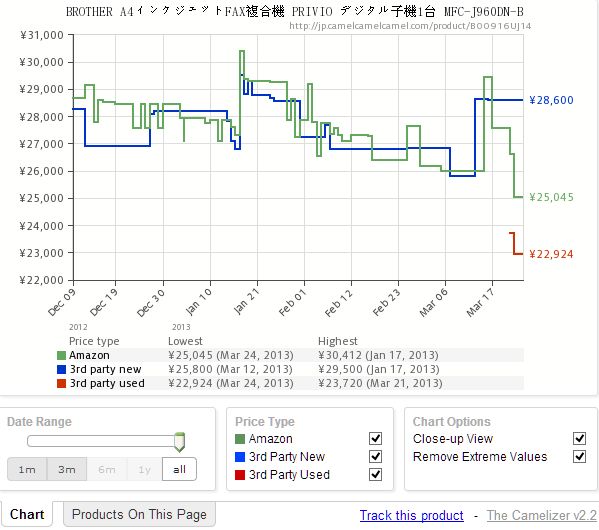Viewport: 599px width, 530px height.
Task: Uncheck the Amazon price type checkbox
Action: [x=375, y=438]
